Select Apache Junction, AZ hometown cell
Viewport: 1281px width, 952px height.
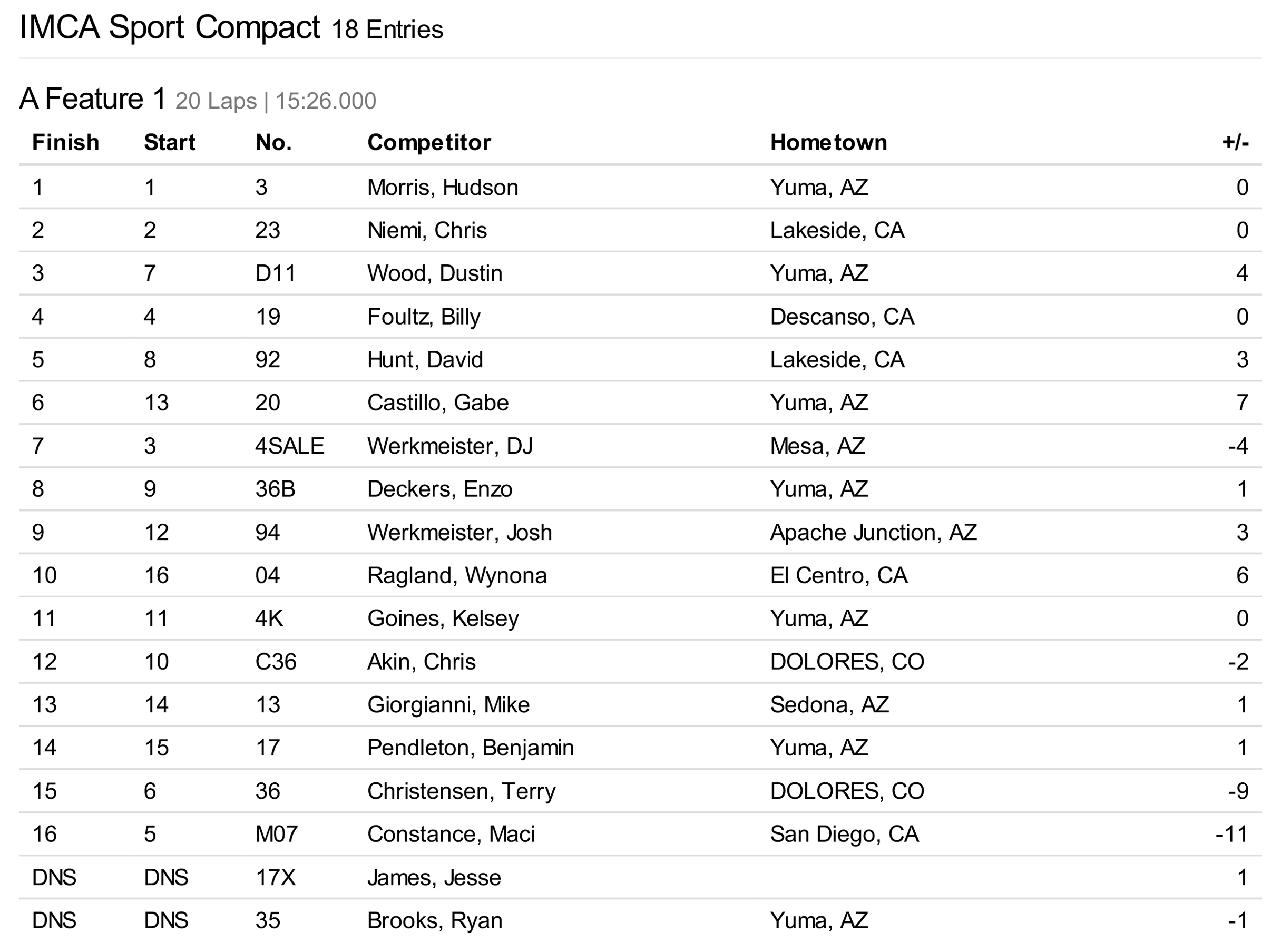(873, 533)
